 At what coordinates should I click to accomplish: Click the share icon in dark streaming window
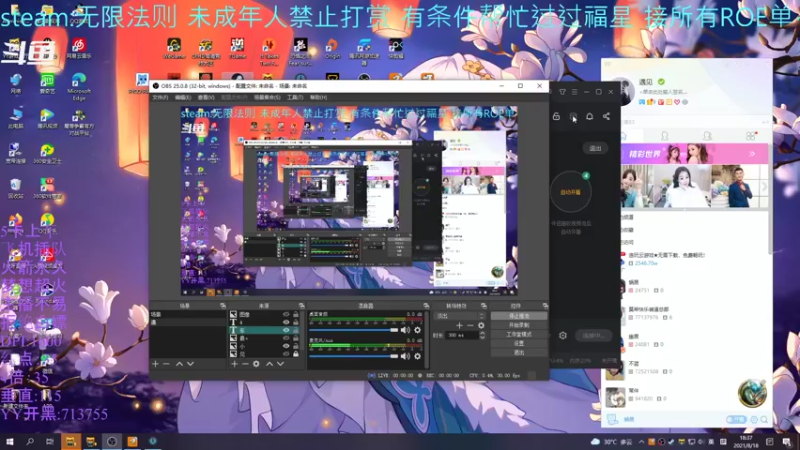point(606,116)
